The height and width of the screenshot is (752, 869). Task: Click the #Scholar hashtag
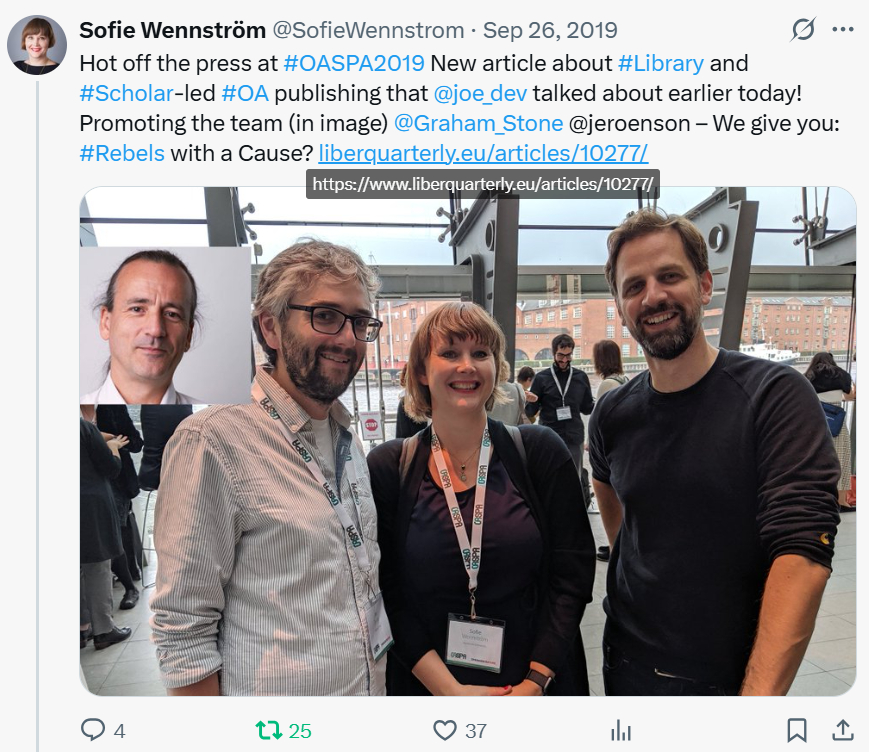[126, 93]
